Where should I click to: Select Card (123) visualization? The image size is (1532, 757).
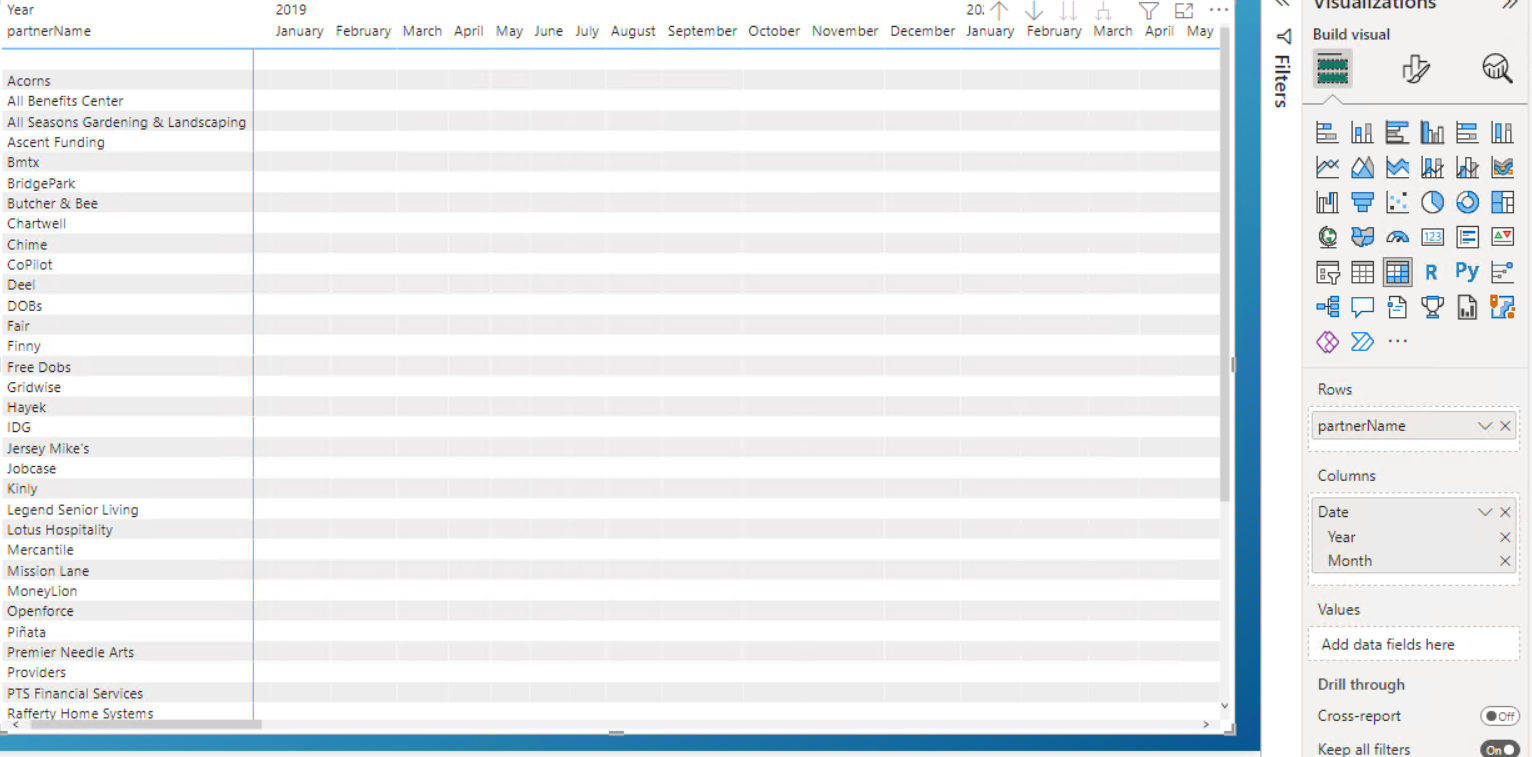click(1432, 237)
